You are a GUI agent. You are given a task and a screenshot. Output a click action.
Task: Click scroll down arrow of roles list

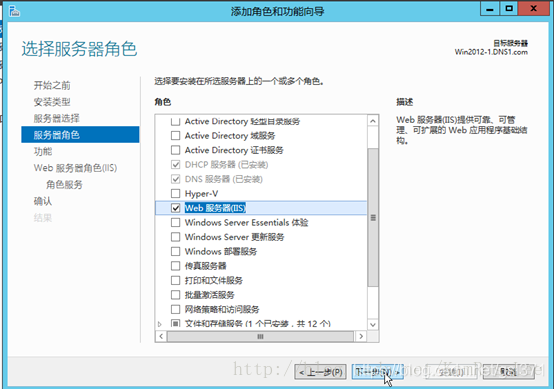(373, 324)
